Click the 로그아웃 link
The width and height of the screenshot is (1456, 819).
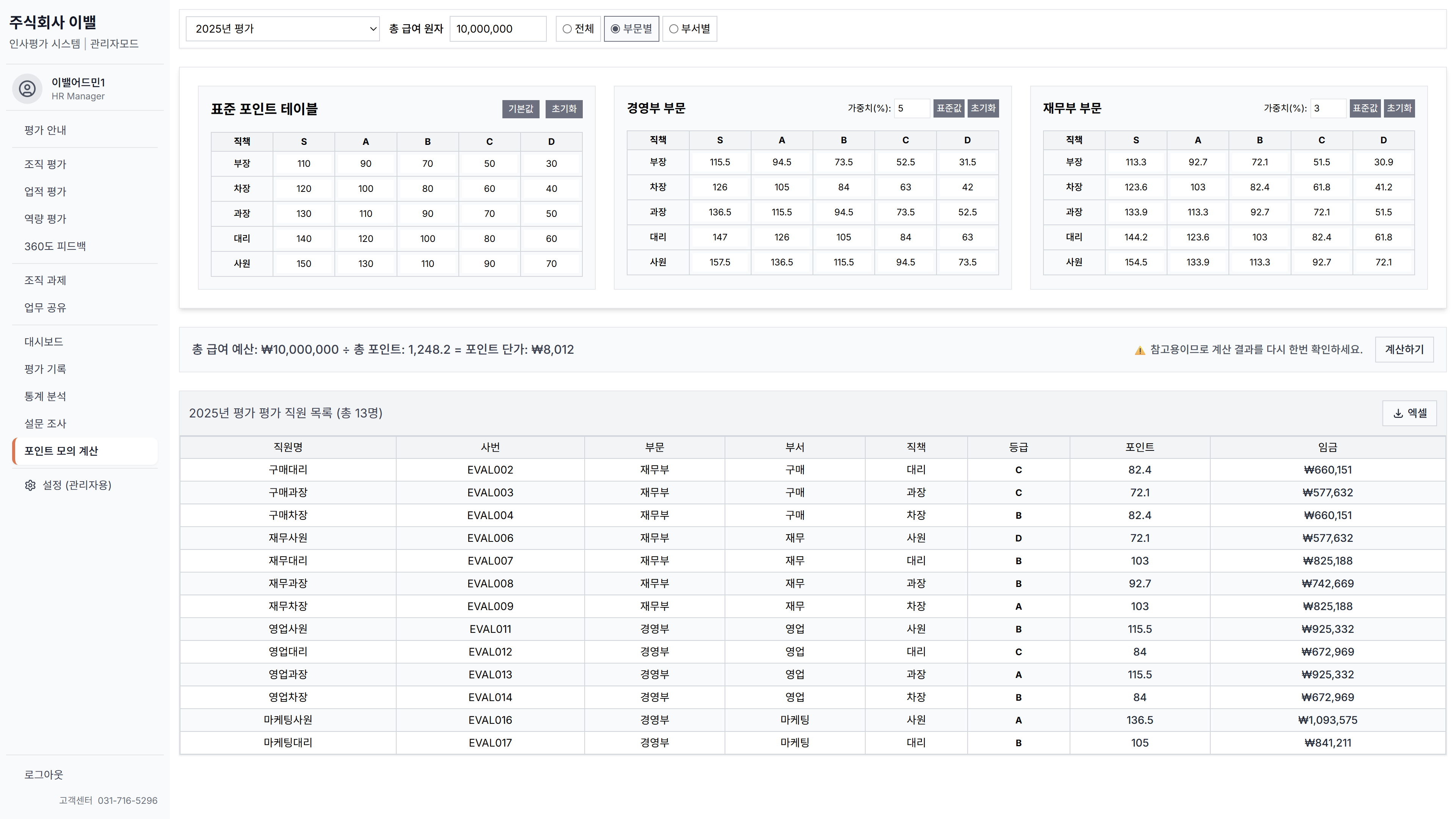coord(44,774)
